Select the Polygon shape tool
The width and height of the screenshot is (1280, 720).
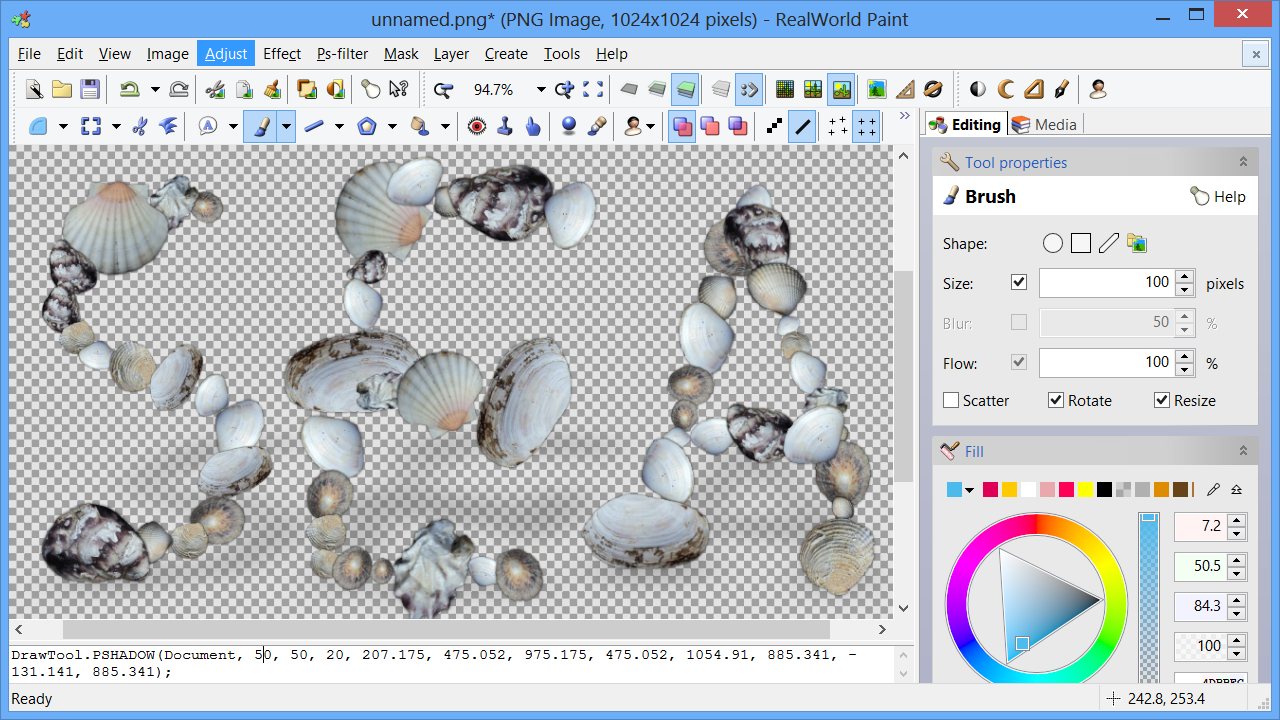(367, 126)
